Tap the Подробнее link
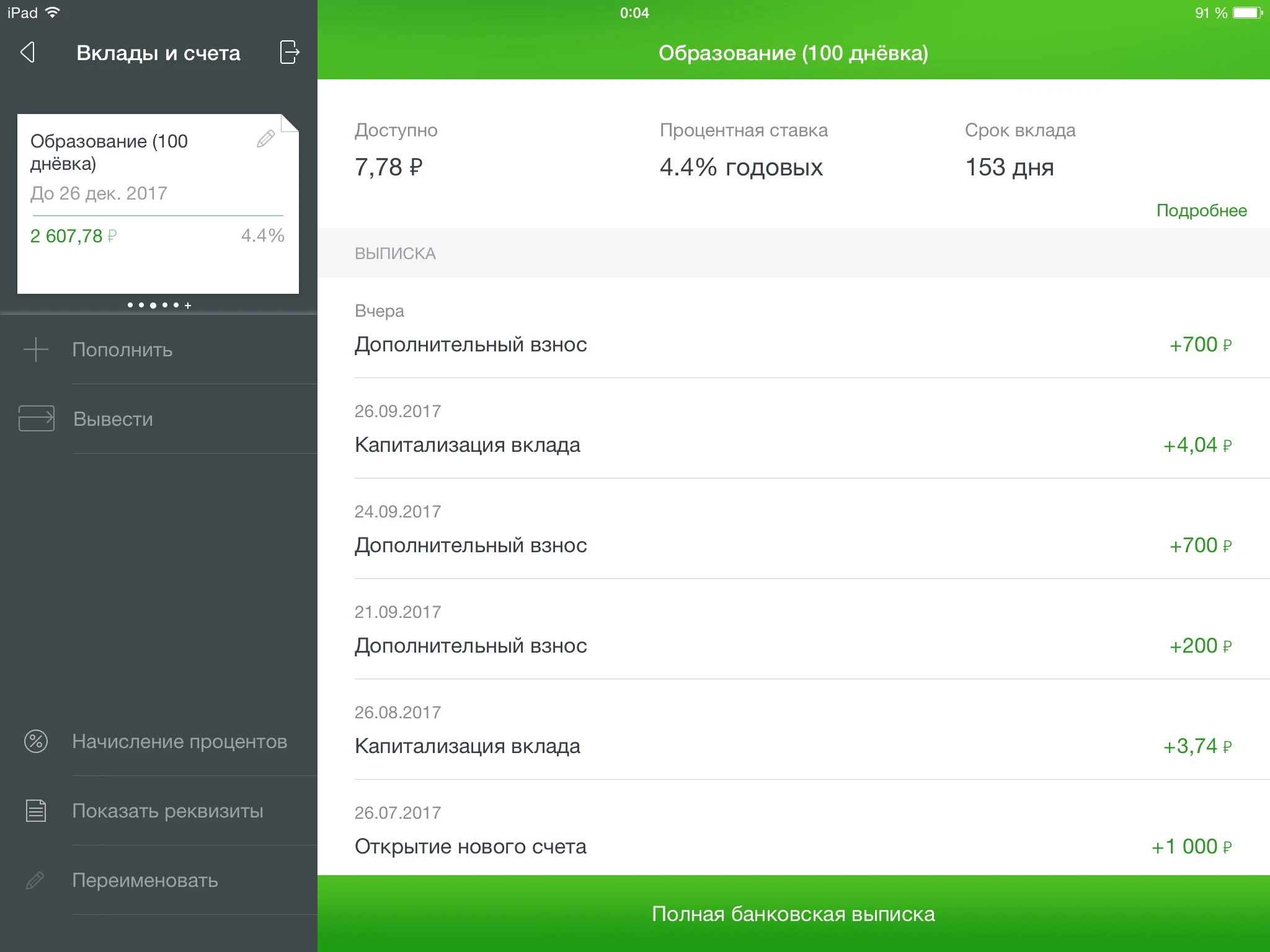The width and height of the screenshot is (1270, 952). tap(1201, 211)
